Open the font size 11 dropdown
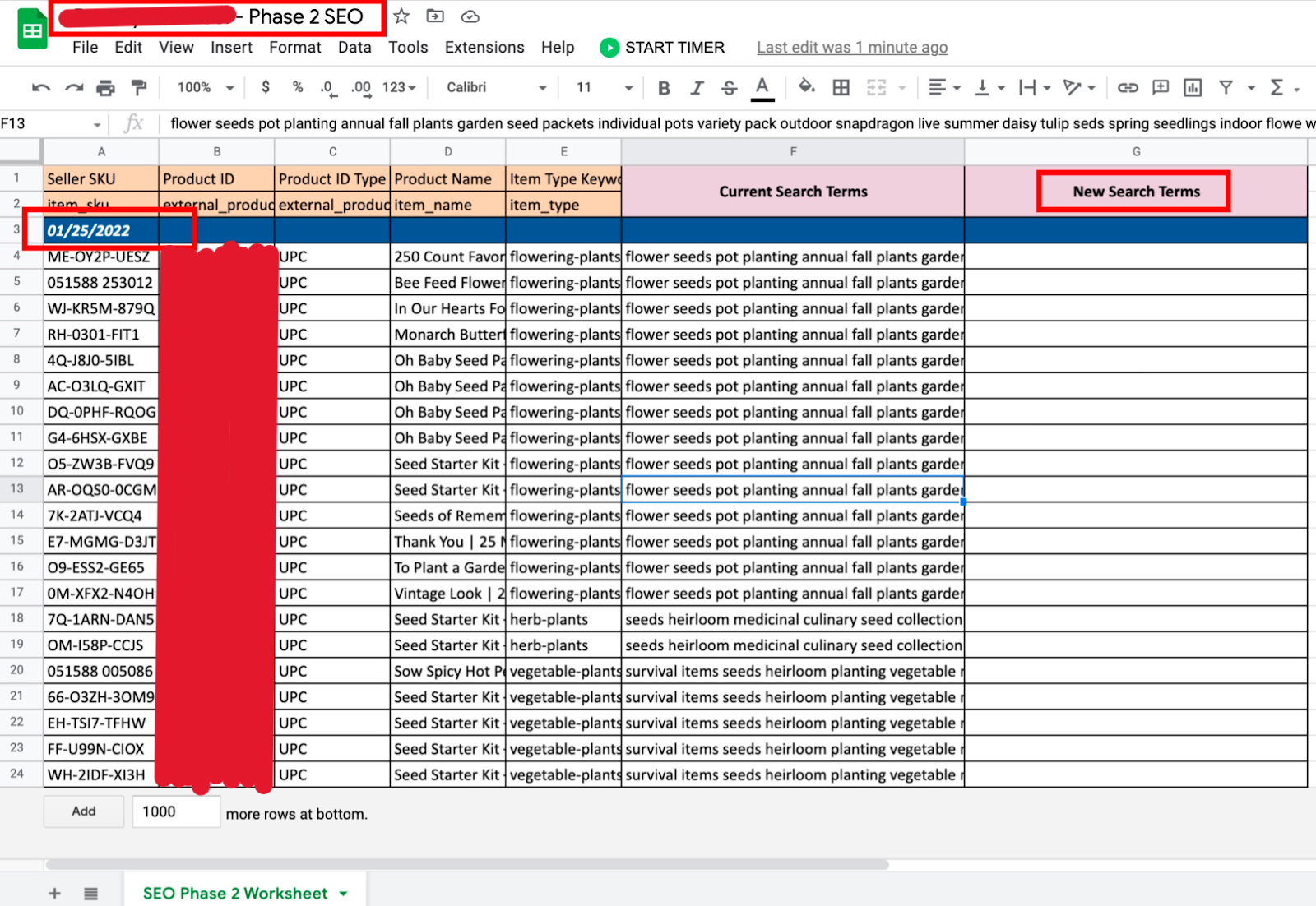This screenshot has height=906, width=1316. tap(605, 87)
